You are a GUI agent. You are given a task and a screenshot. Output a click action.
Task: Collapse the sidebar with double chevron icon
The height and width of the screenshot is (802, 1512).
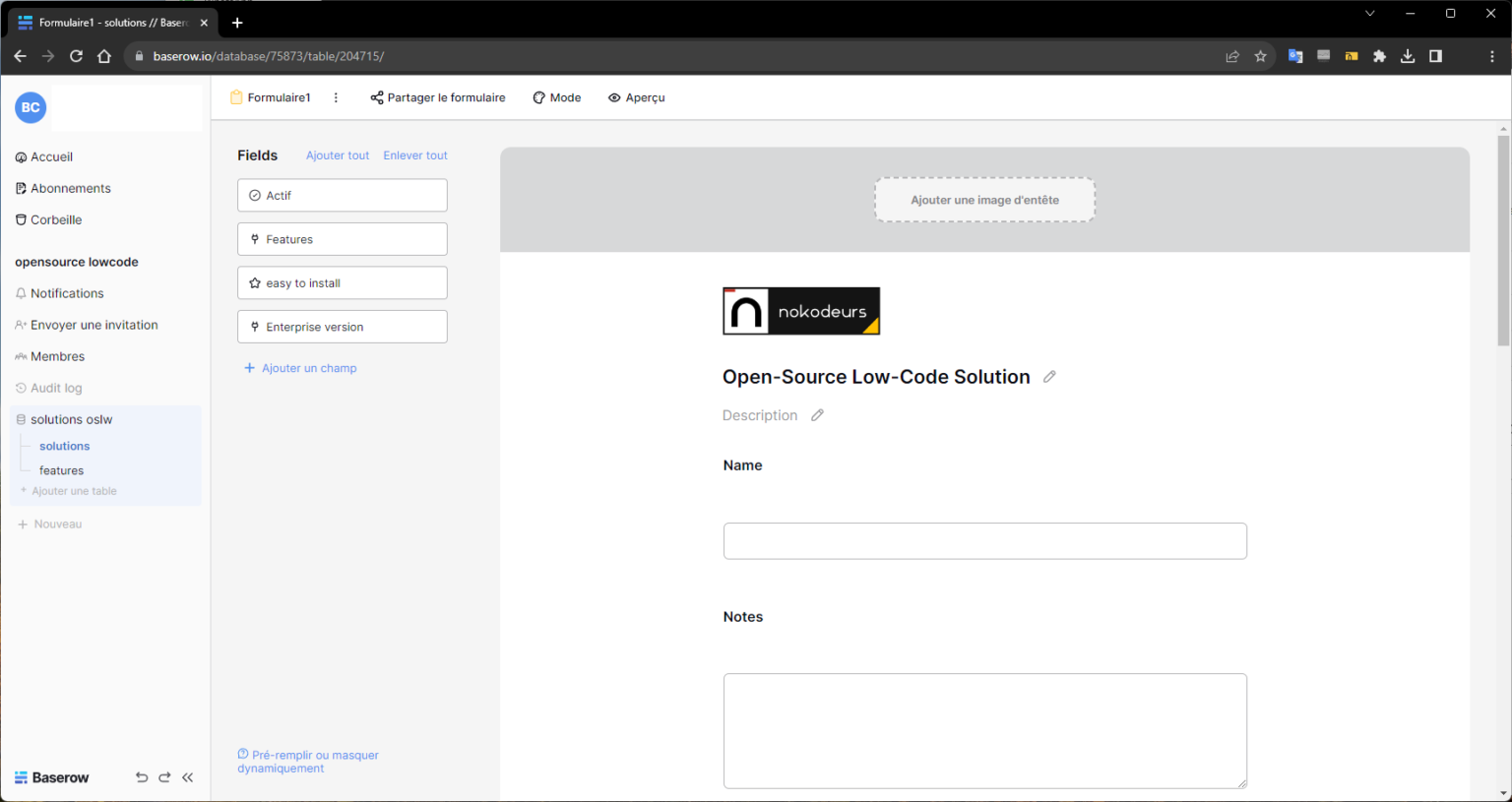(188, 777)
